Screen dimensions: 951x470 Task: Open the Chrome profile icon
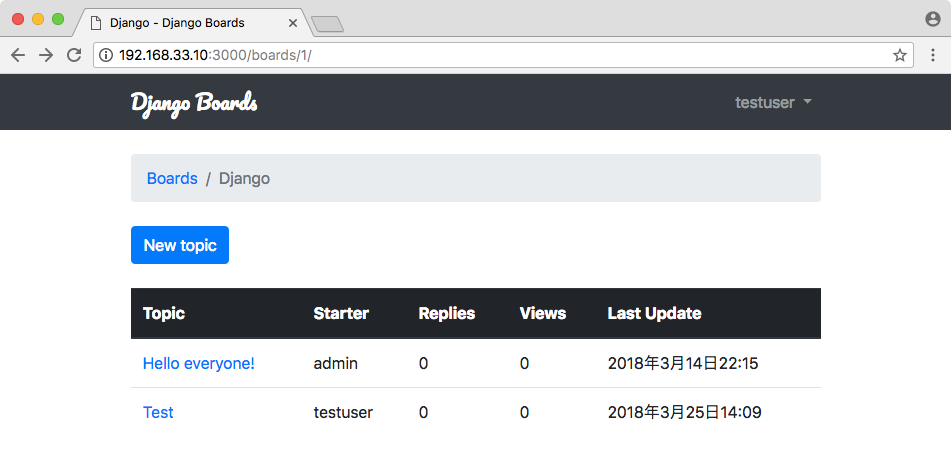point(933,19)
